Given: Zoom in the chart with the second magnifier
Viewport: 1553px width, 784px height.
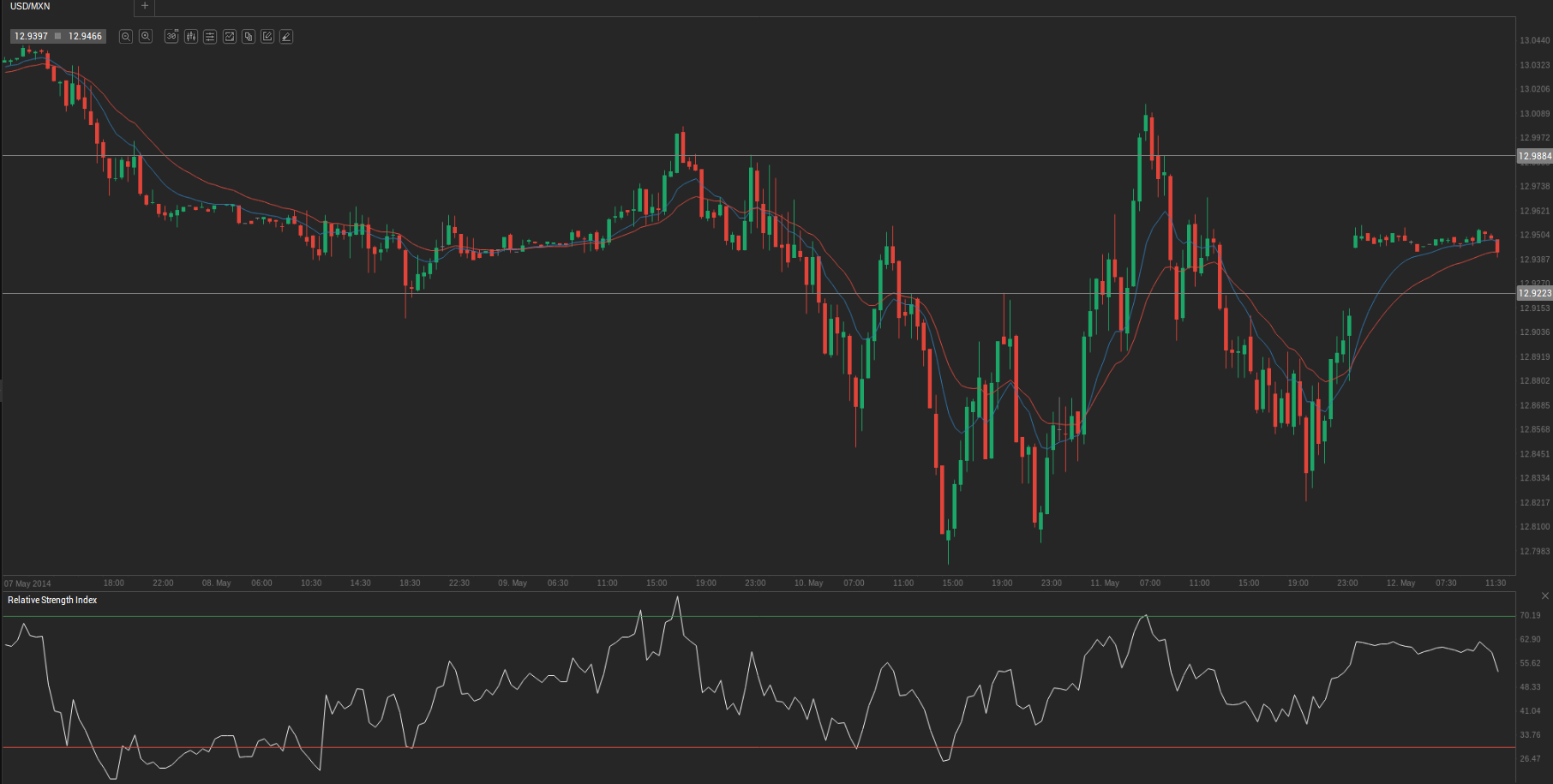Looking at the screenshot, I should 146,37.
